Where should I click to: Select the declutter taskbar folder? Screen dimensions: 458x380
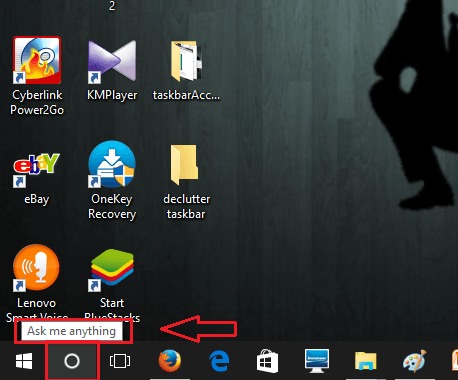click(x=184, y=165)
